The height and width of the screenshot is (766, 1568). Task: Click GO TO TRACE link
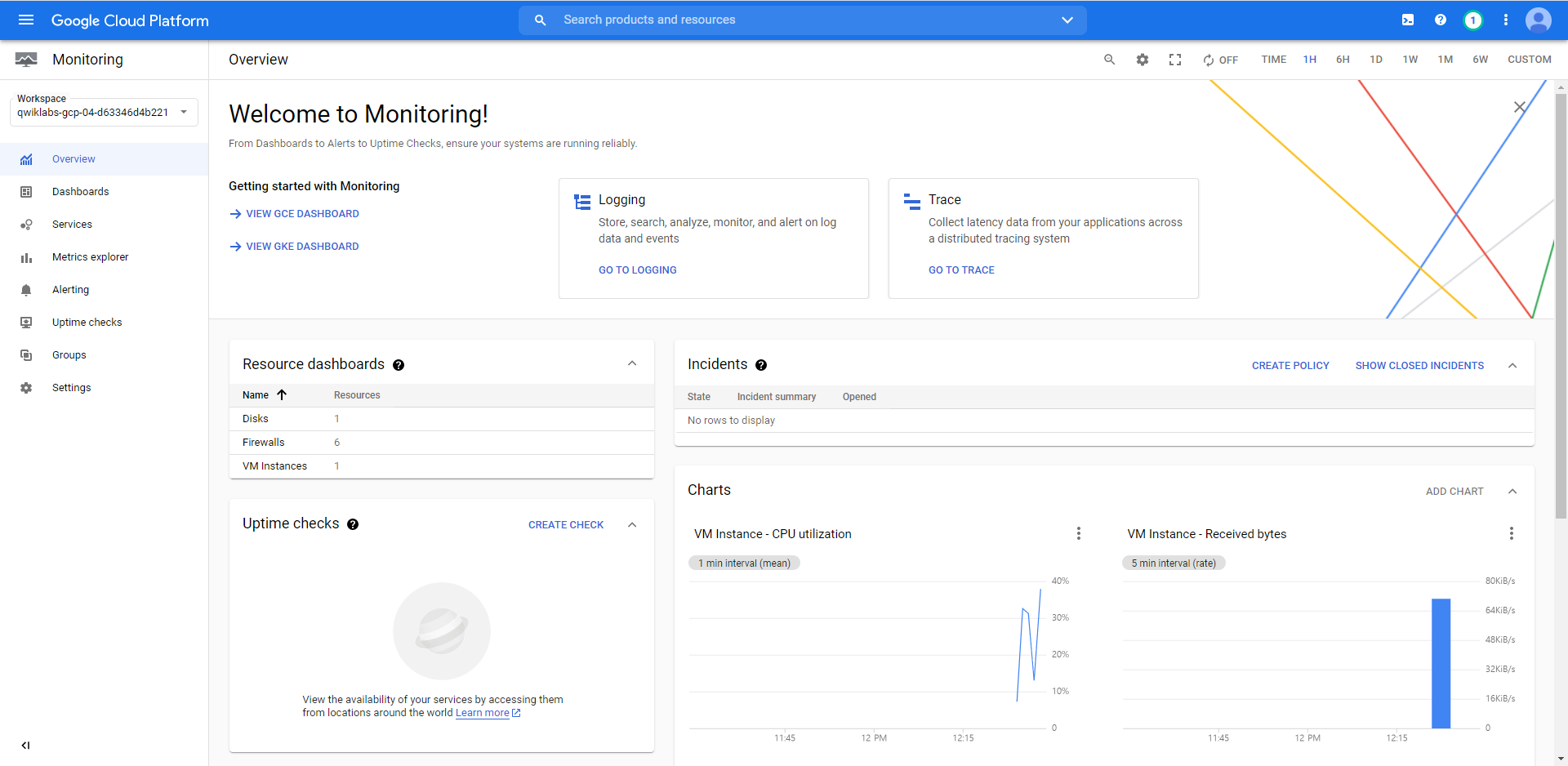click(961, 270)
